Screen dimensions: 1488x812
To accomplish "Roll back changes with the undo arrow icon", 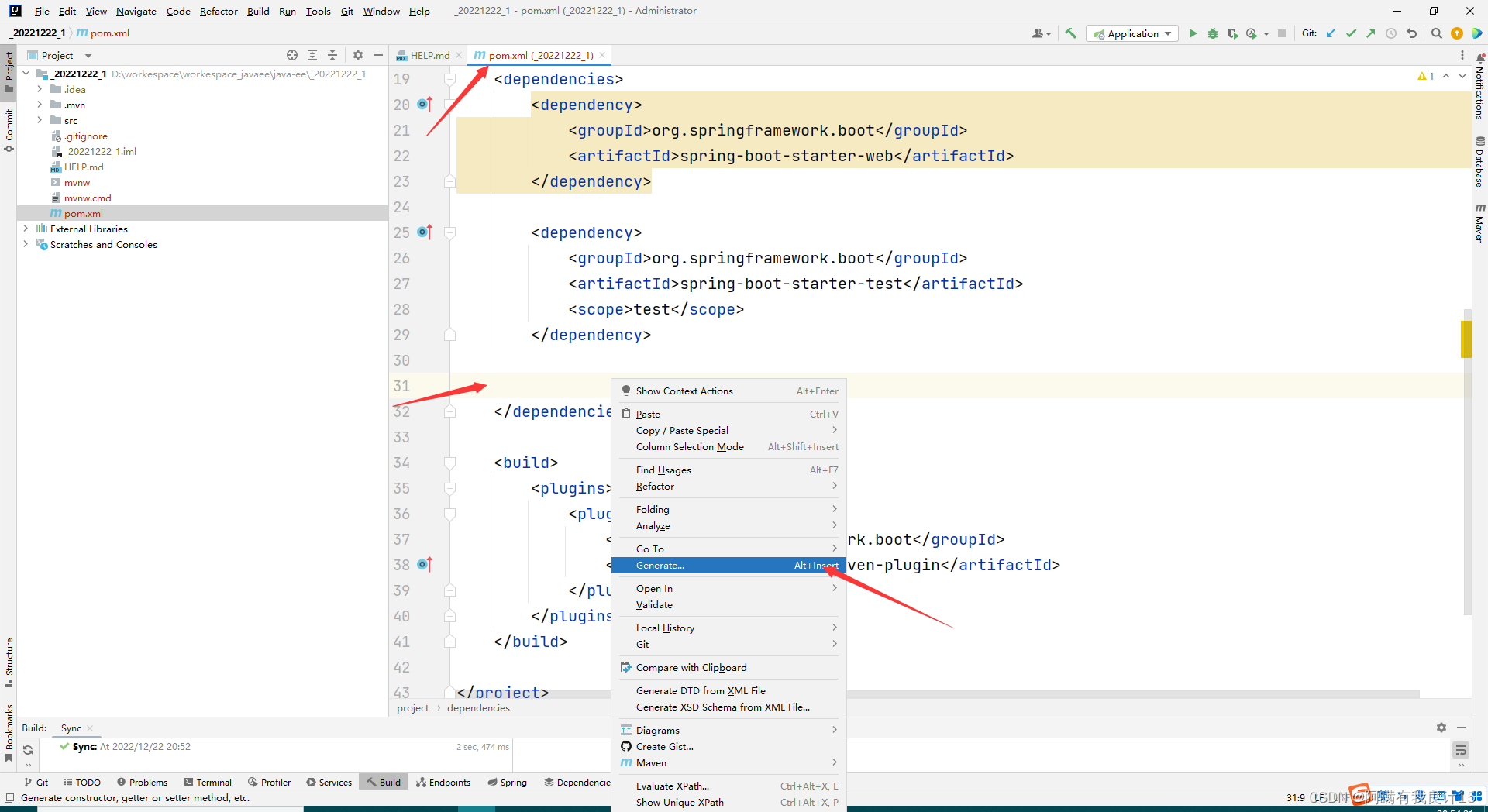I will [1411, 33].
